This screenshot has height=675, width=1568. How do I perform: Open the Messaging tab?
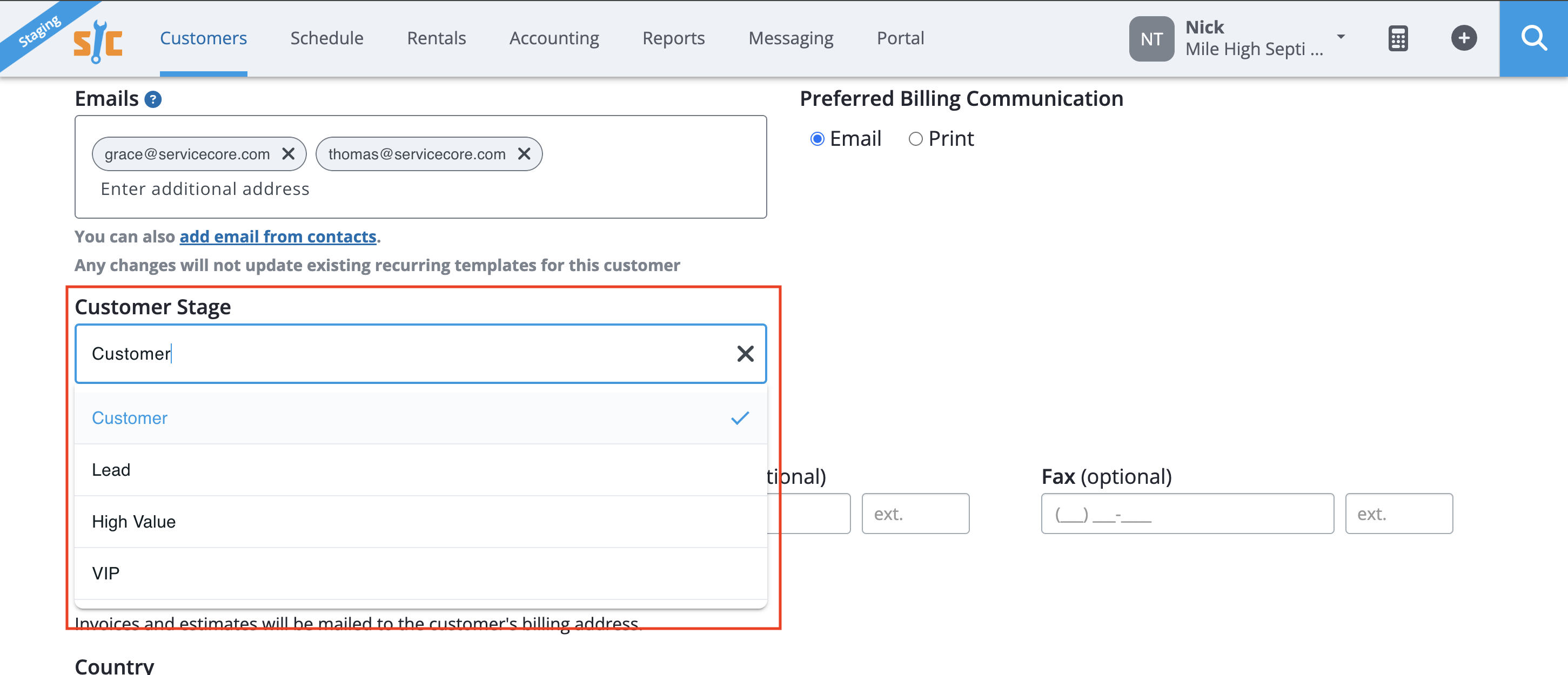pos(790,38)
